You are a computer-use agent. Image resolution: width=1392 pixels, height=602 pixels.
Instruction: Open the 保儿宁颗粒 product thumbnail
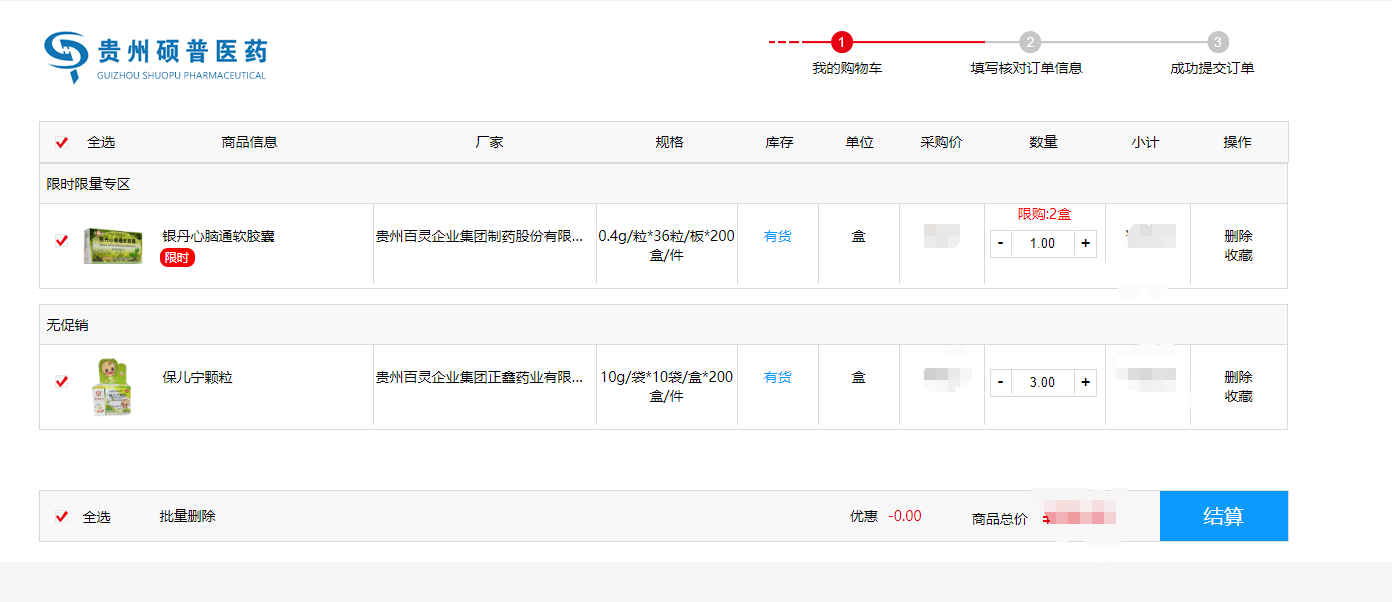click(112, 386)
